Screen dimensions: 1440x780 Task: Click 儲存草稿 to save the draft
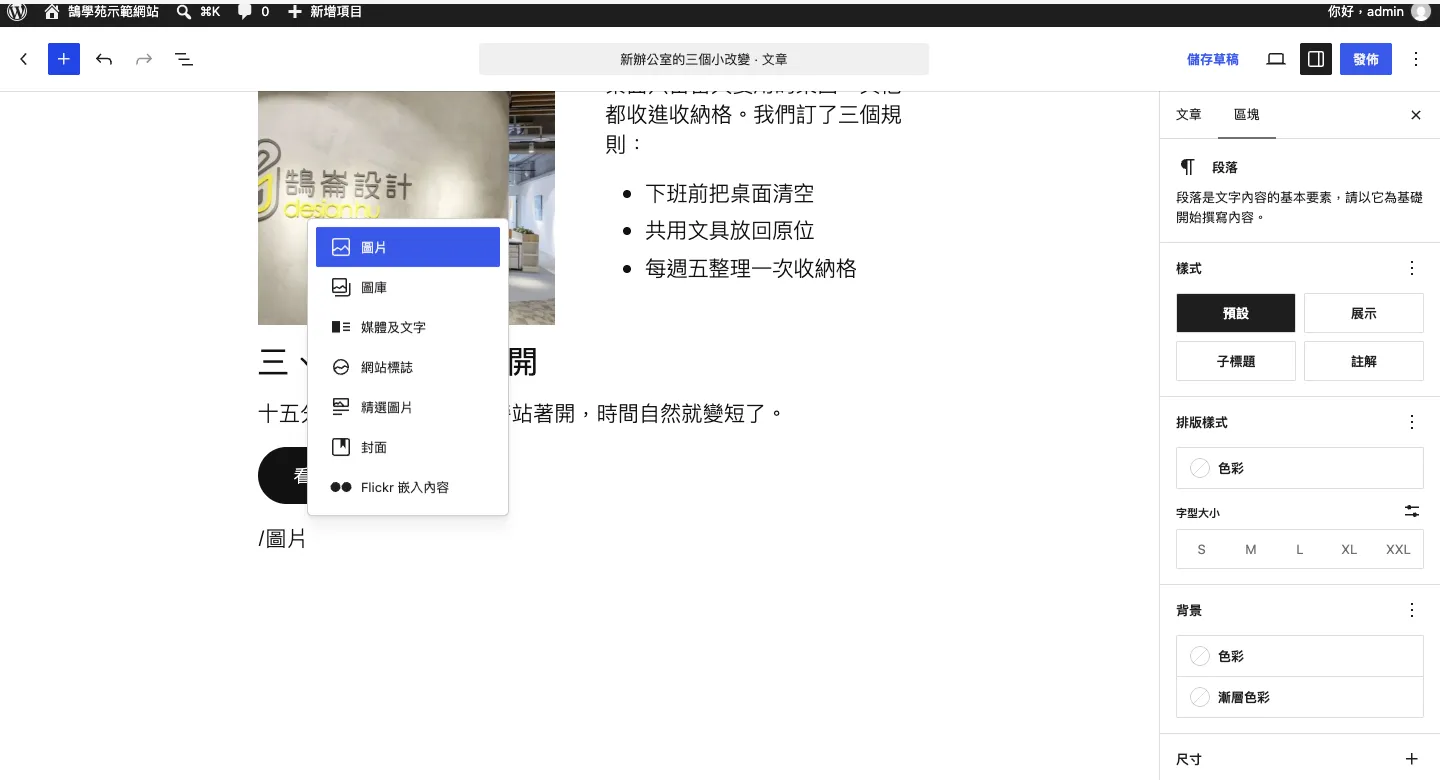(x=1212, y=59)
